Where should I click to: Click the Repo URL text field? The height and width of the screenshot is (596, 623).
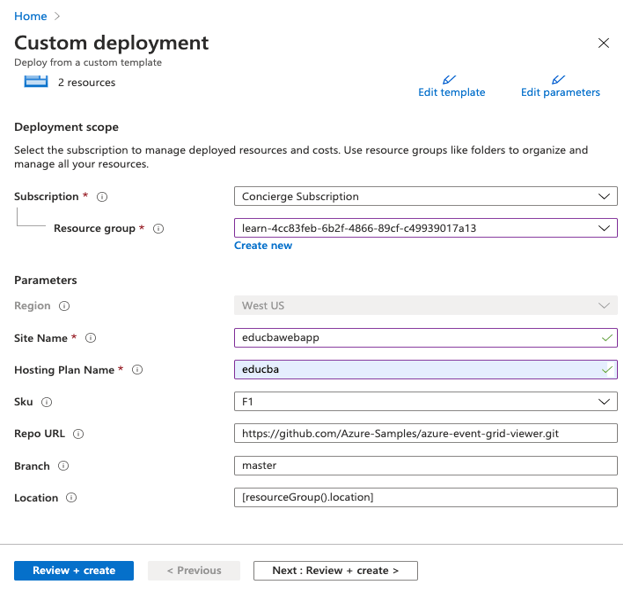click(x=425, y=434)
